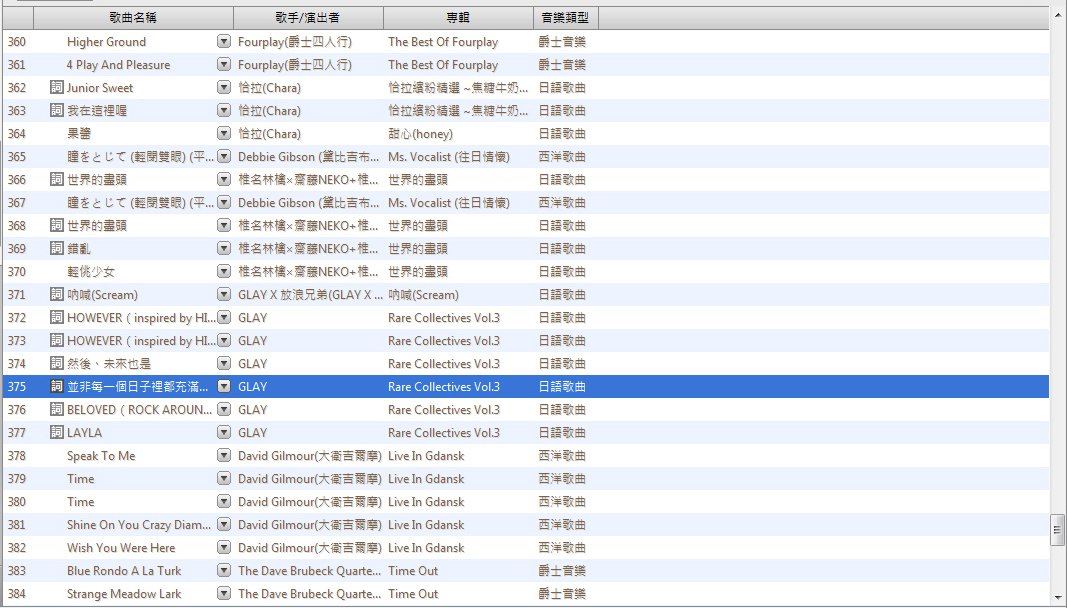Select song title Higher Ground
The width and height of the screenshot is (1067, 608).
coord(106,42)
